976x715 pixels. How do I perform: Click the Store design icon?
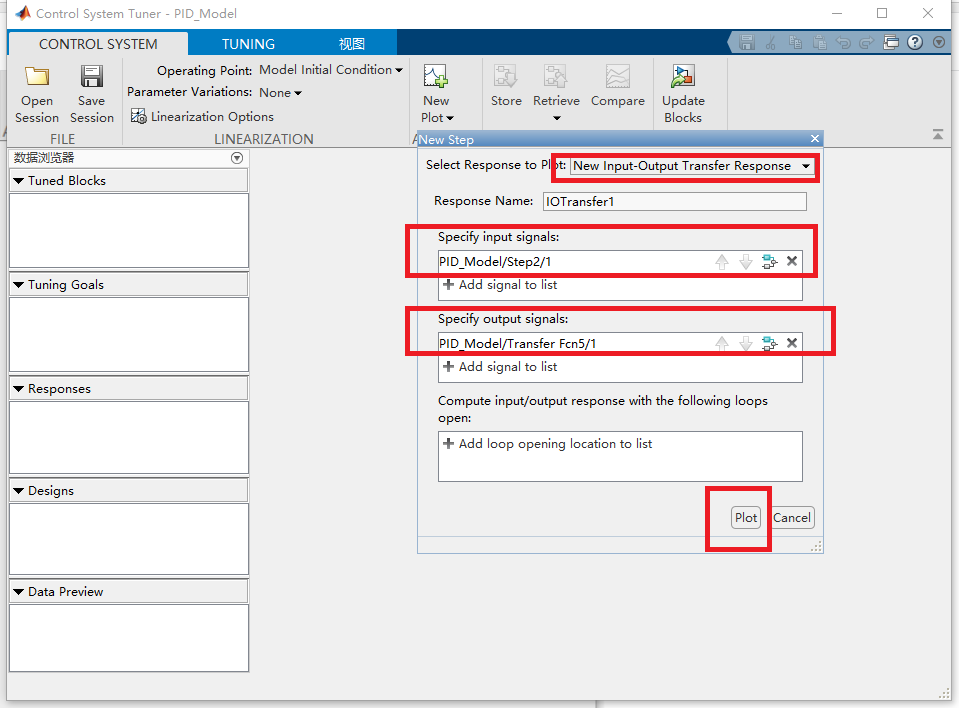[505, 77]
